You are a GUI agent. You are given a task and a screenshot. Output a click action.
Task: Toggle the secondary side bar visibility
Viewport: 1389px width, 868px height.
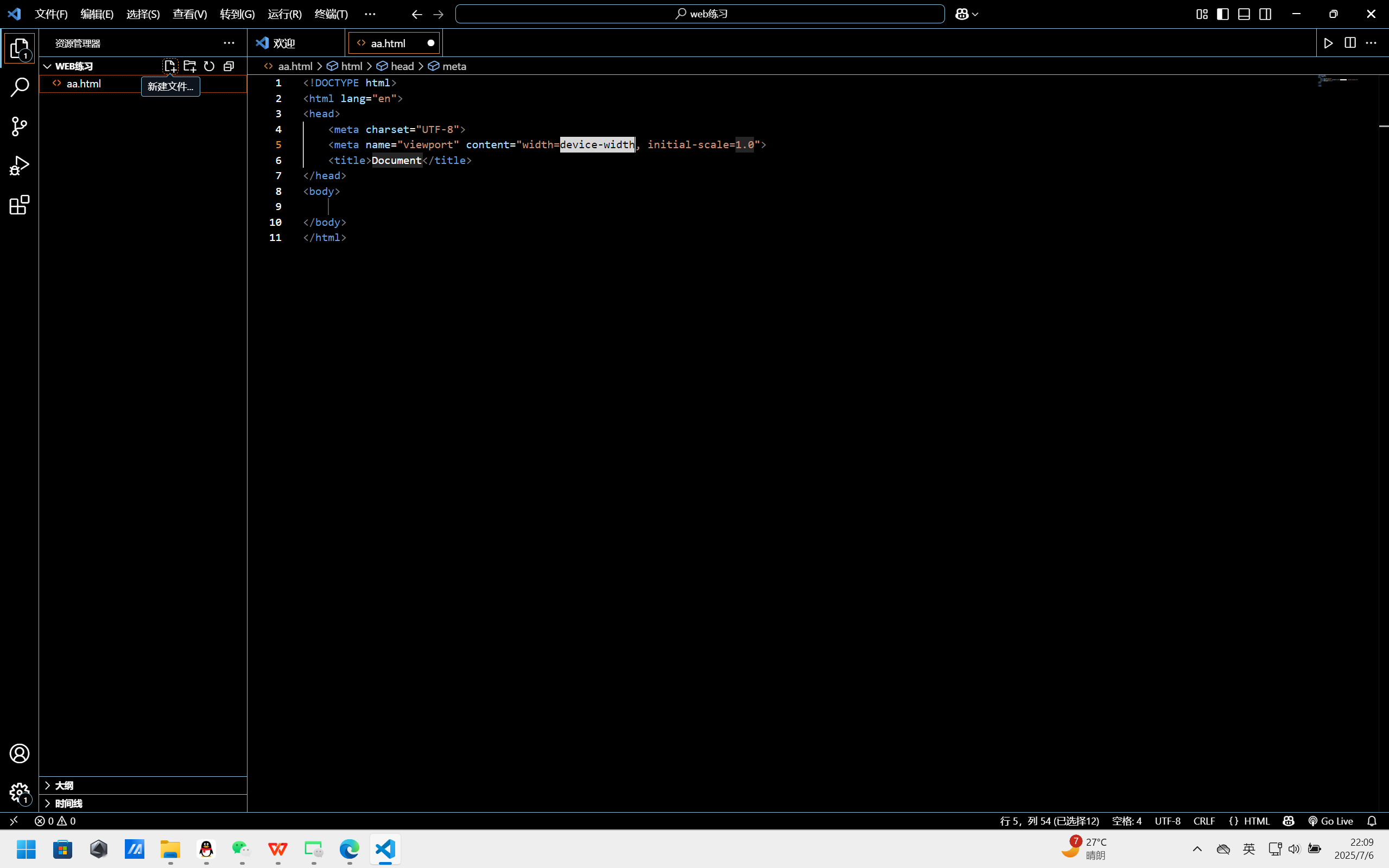coord(1266,14)
